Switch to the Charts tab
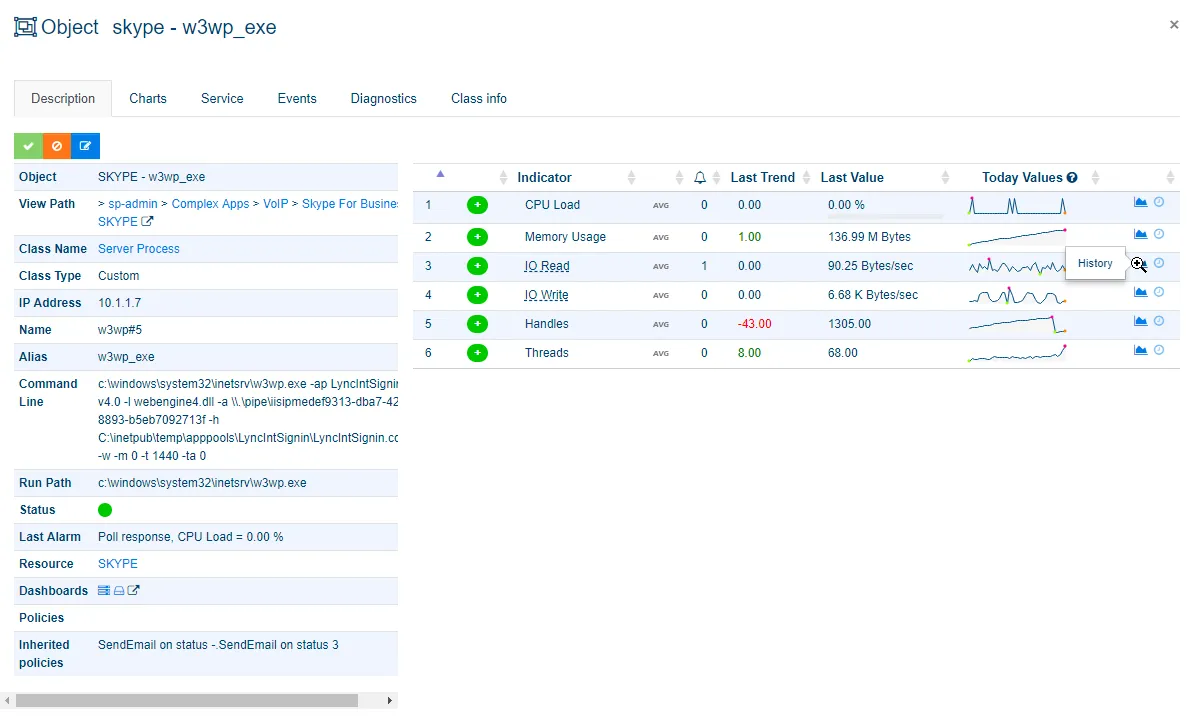This screenshot has height=720, width=1187. click(148, 99)
